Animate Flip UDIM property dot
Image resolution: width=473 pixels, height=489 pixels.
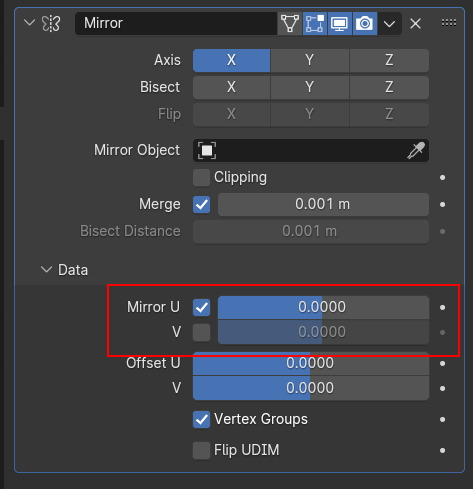443,450
